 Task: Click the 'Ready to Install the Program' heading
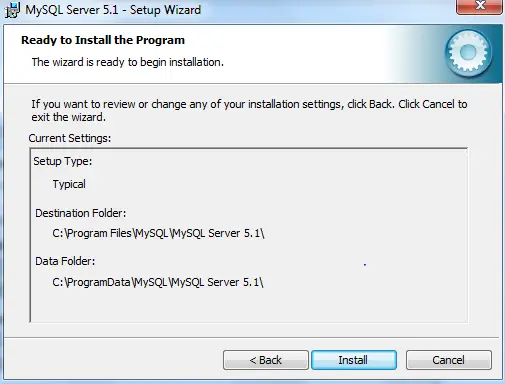(103, 40)
